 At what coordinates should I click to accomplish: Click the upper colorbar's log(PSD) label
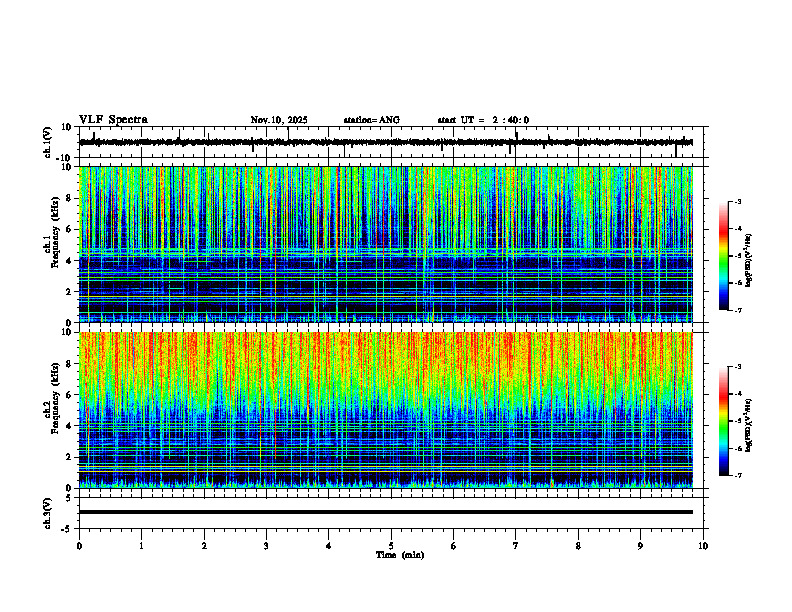749,261
